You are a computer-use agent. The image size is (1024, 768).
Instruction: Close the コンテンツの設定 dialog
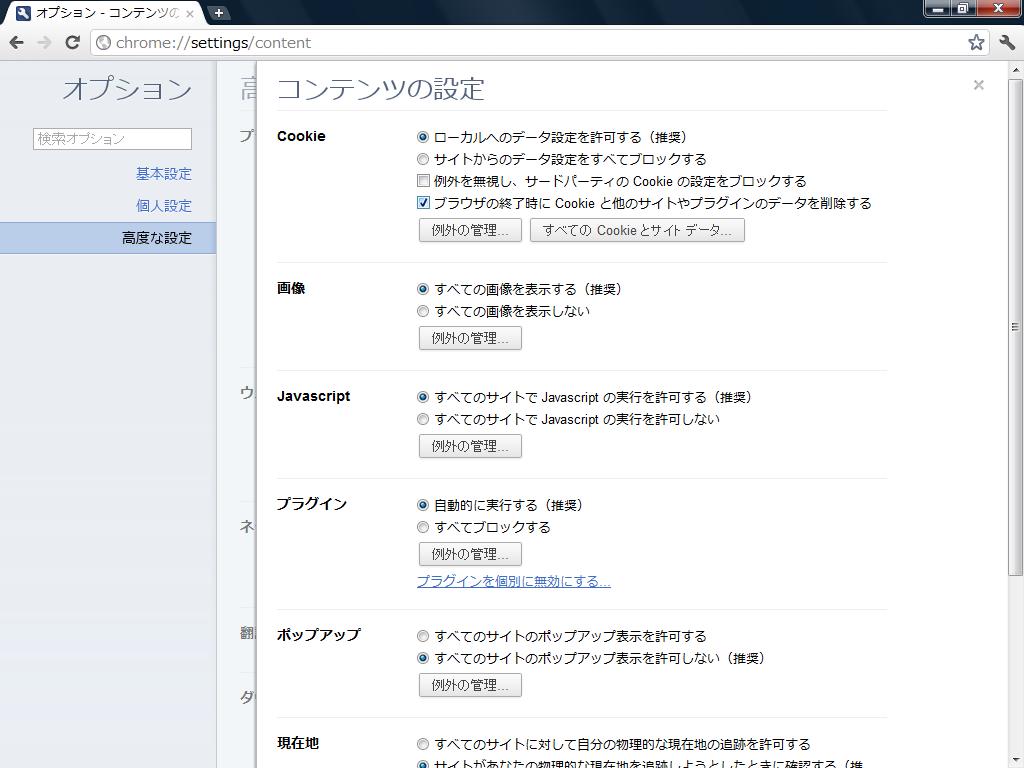pyautogui.click(x=978, y=85)
